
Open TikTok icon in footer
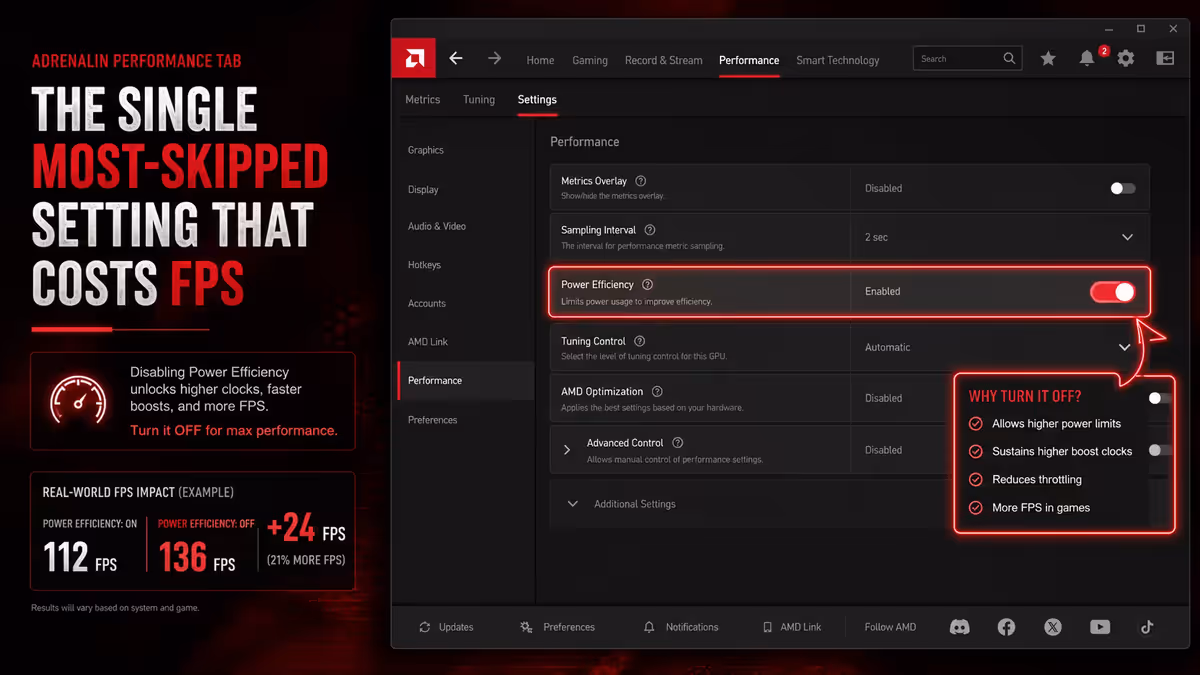[1147, 627]
